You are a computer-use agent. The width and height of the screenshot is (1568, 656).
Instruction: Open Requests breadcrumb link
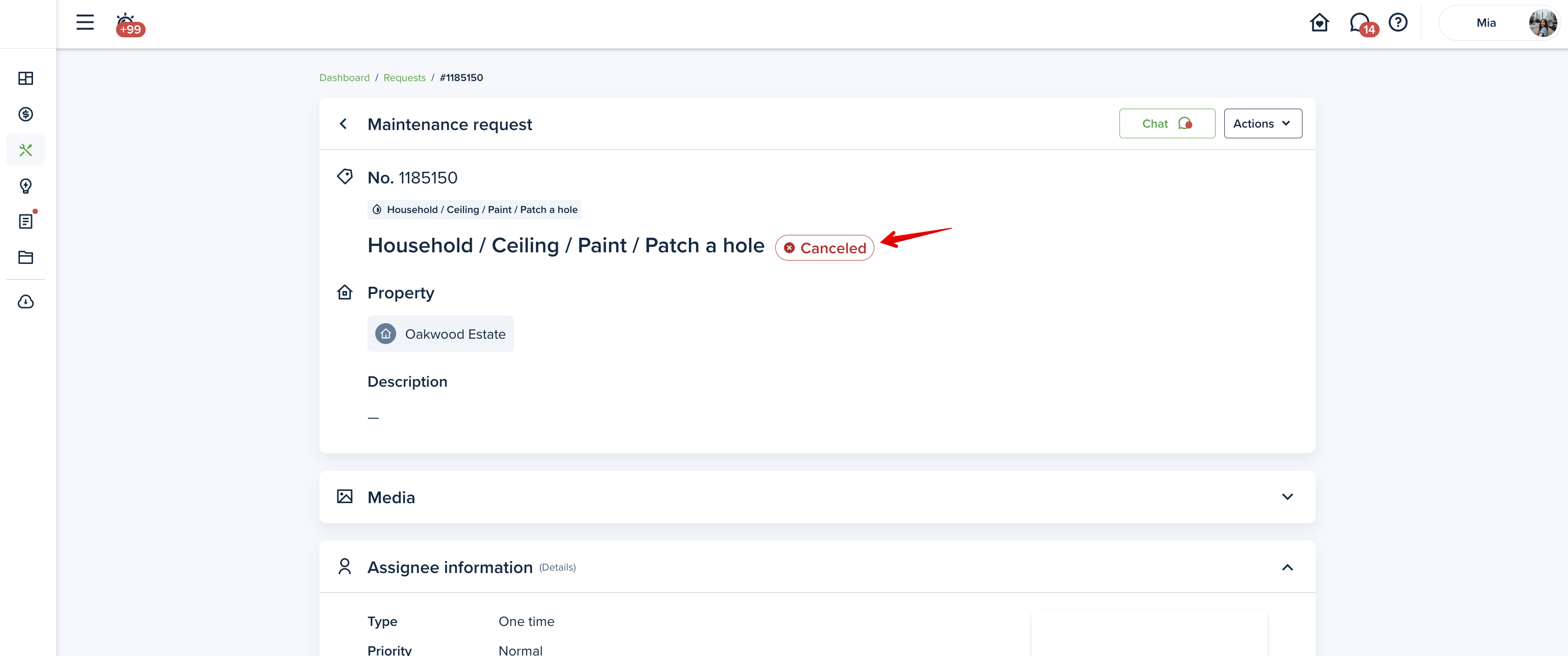click(x=404, y=78)
